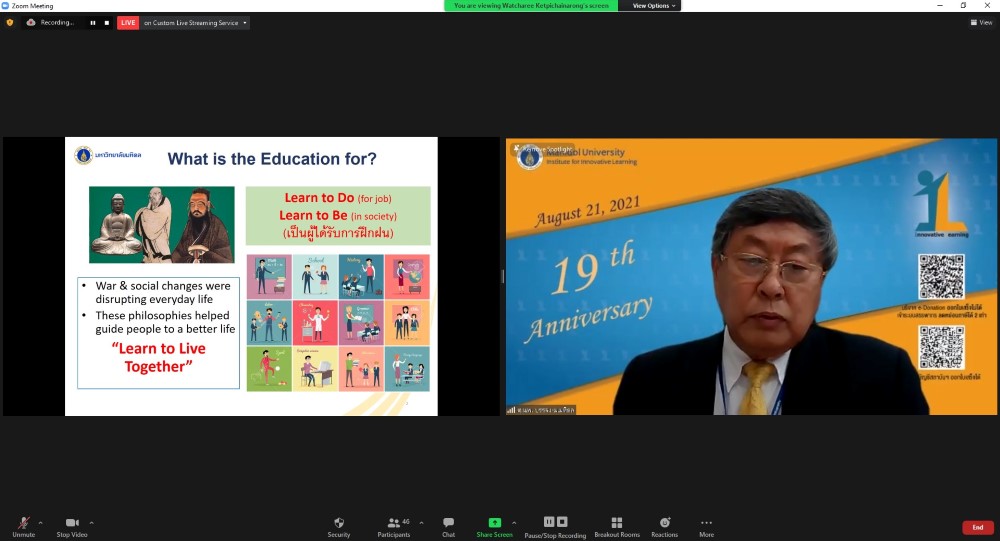Stop the video camera
This screenshot has height=541, width=1000.
71,526
